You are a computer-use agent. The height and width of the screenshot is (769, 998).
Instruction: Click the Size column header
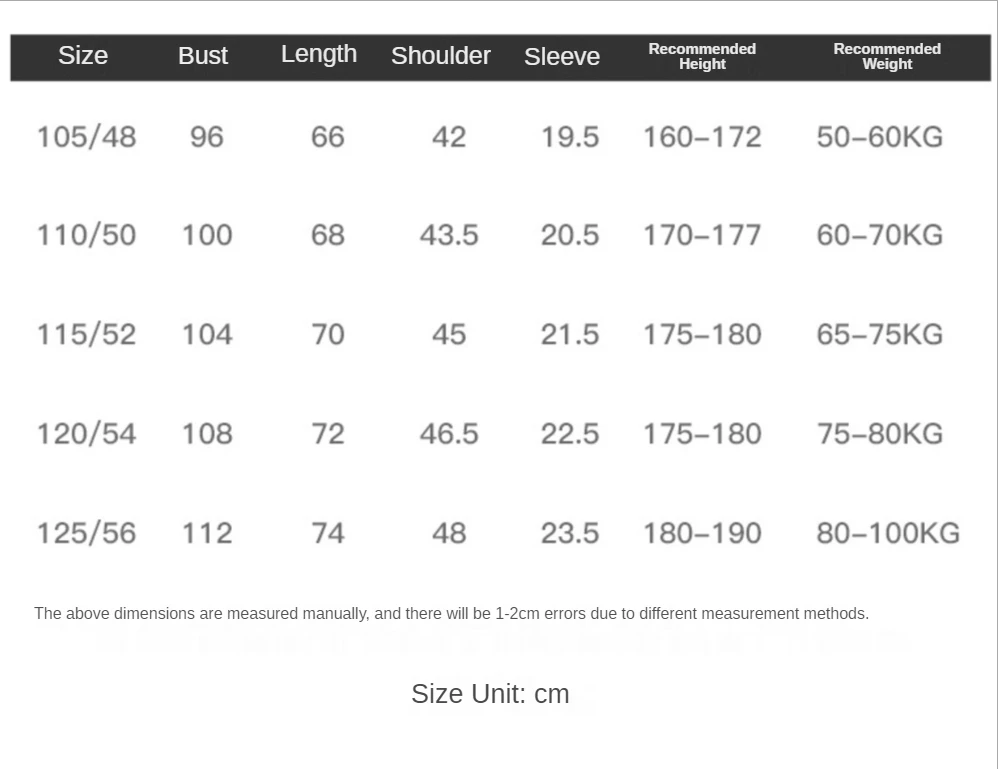click(x=83, y=55)
